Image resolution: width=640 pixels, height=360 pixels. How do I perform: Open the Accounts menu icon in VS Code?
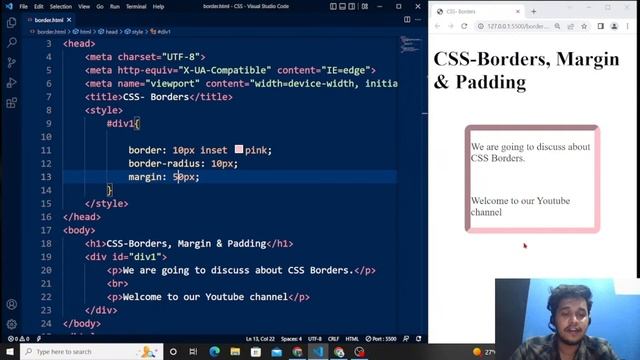click(11, 304)
